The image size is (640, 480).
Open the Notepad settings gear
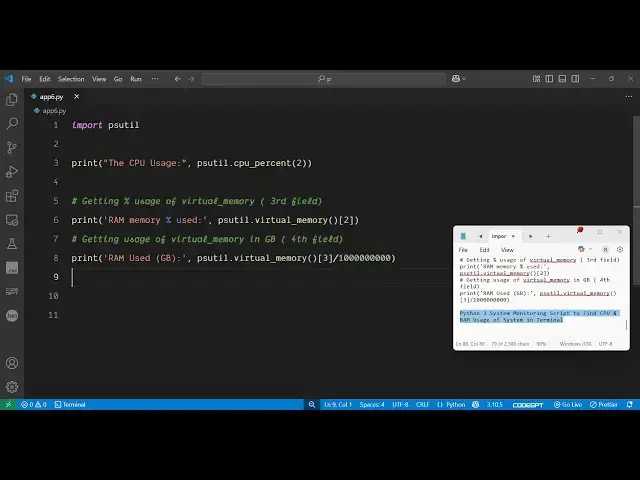pyautogui.click(x=620, y=249)
